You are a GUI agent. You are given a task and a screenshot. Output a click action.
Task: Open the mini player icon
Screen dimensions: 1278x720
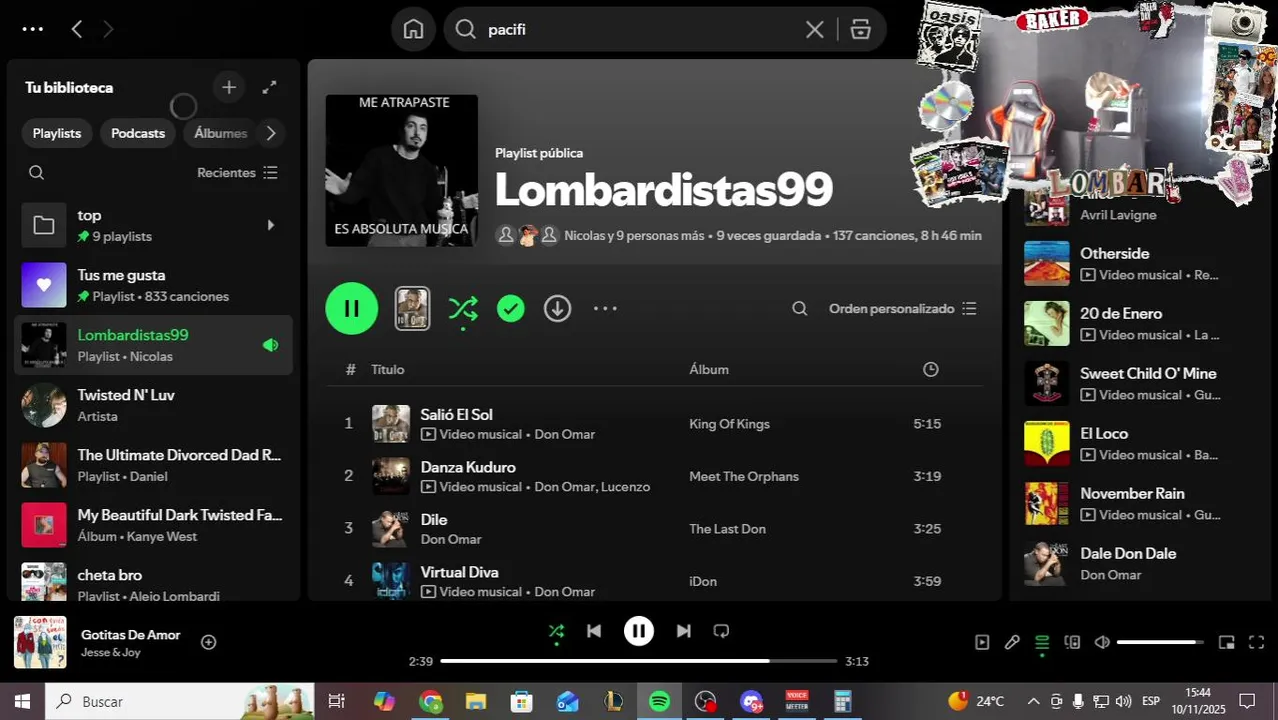coord(1227,642)
